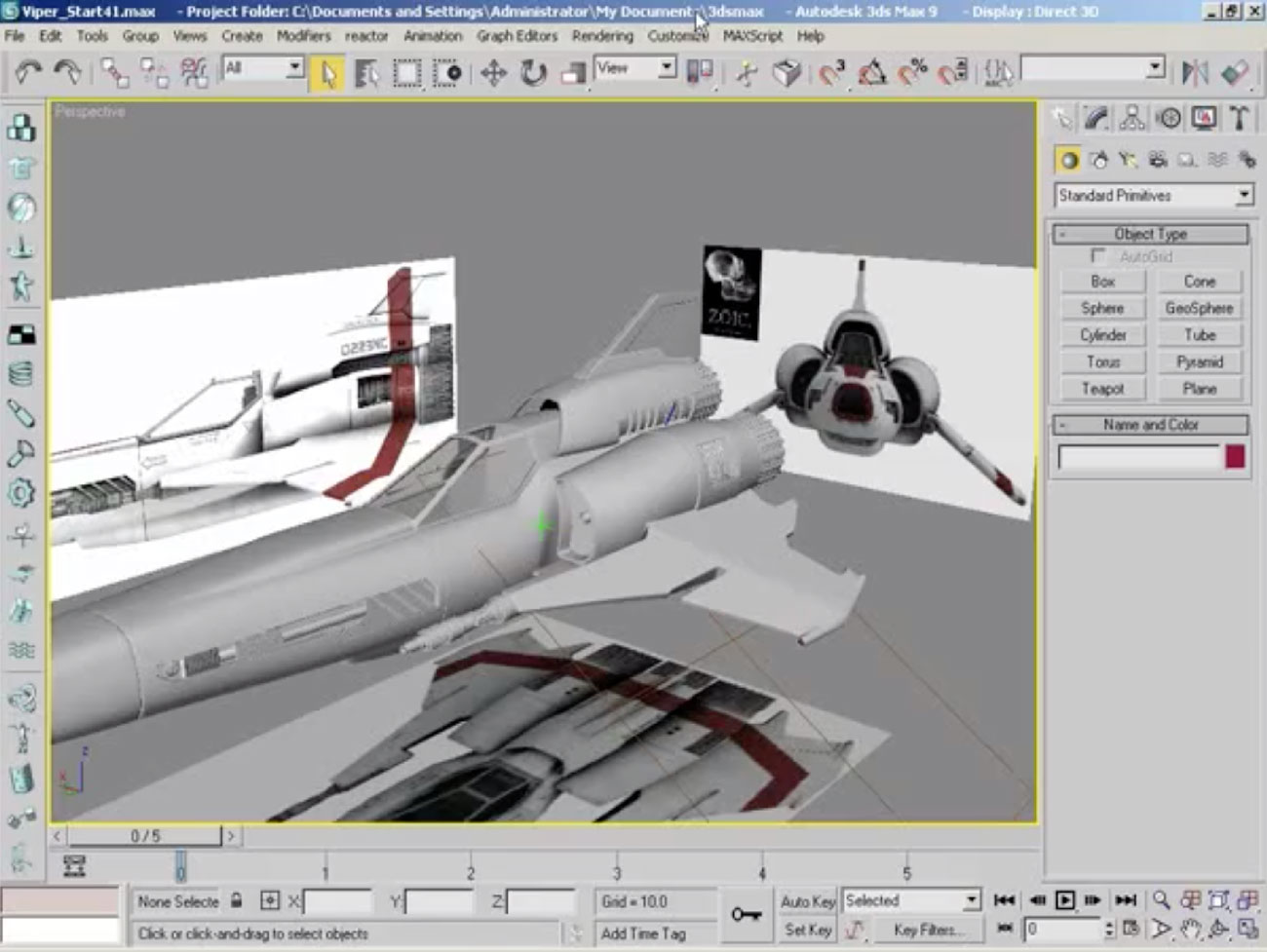The width and height of the screenshot is (1267, 952).
Task: Open the Rendering menu
Action: 602,36
